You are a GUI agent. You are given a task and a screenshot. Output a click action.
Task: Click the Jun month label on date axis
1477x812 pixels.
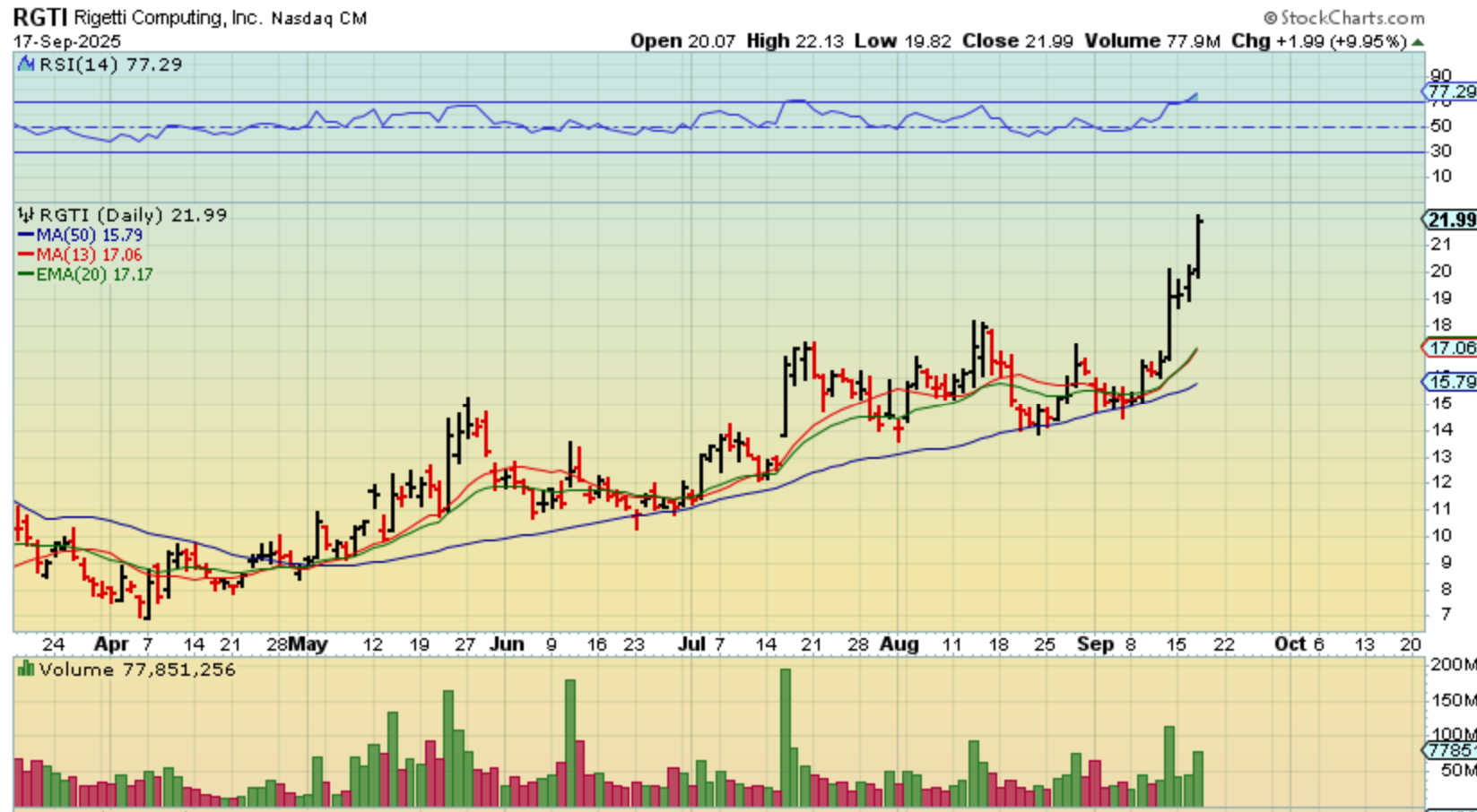(507, 644)
